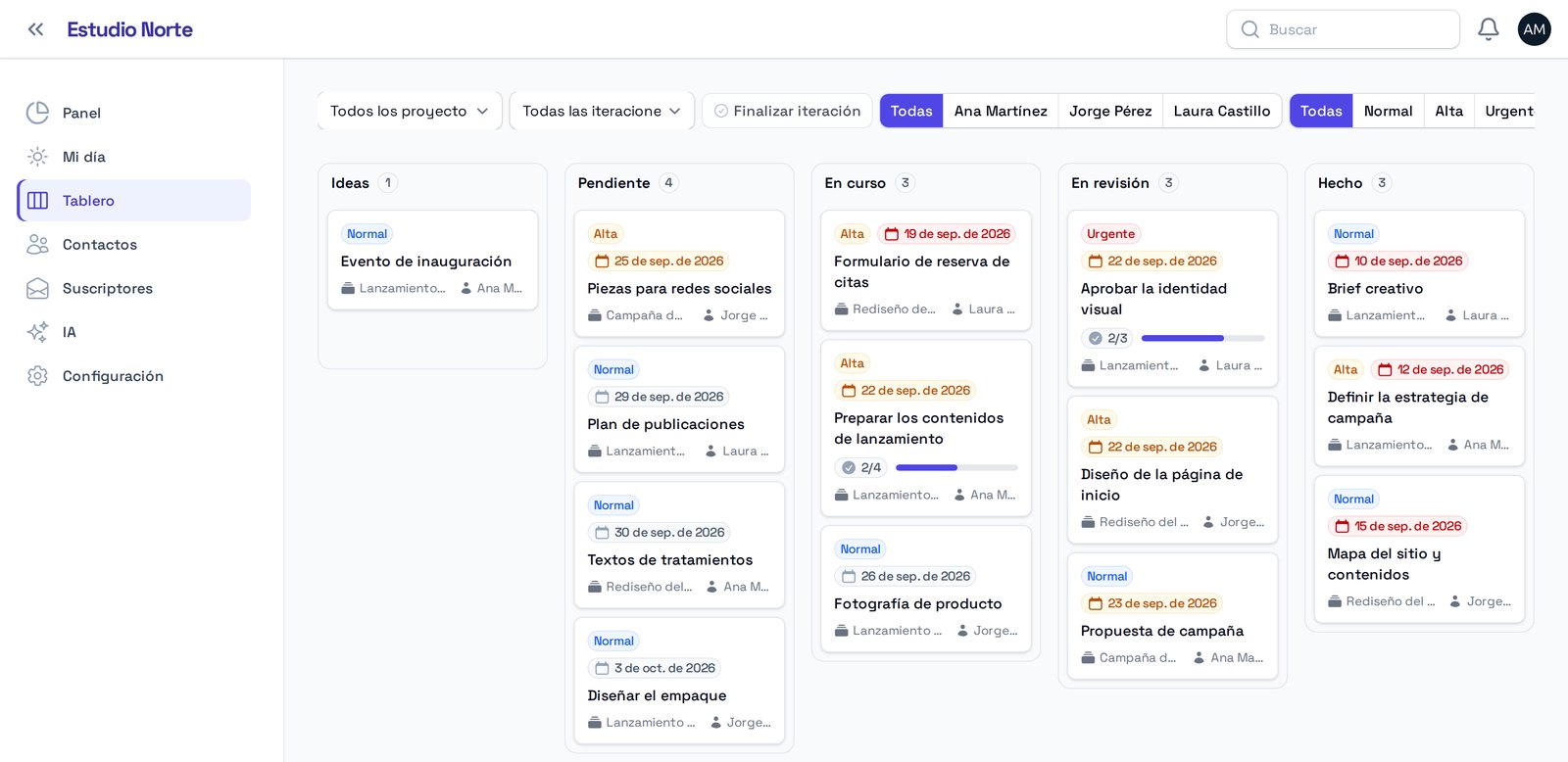Click the Tablero board icon
Image resolution: width=1568 pixels, height=762 pixels.
pyautogui.click(x=37, y=201)
